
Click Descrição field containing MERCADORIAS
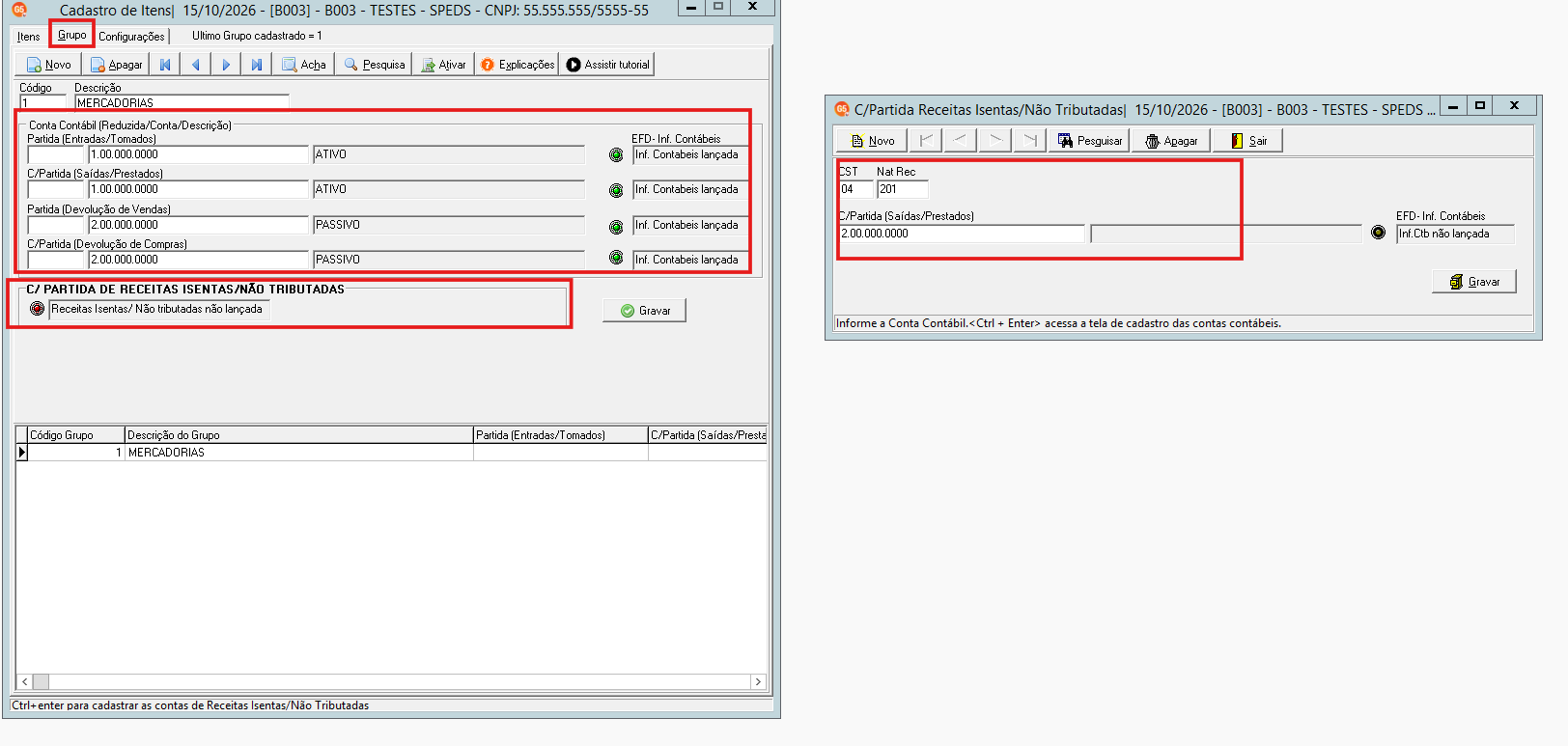tap(182, 102)
